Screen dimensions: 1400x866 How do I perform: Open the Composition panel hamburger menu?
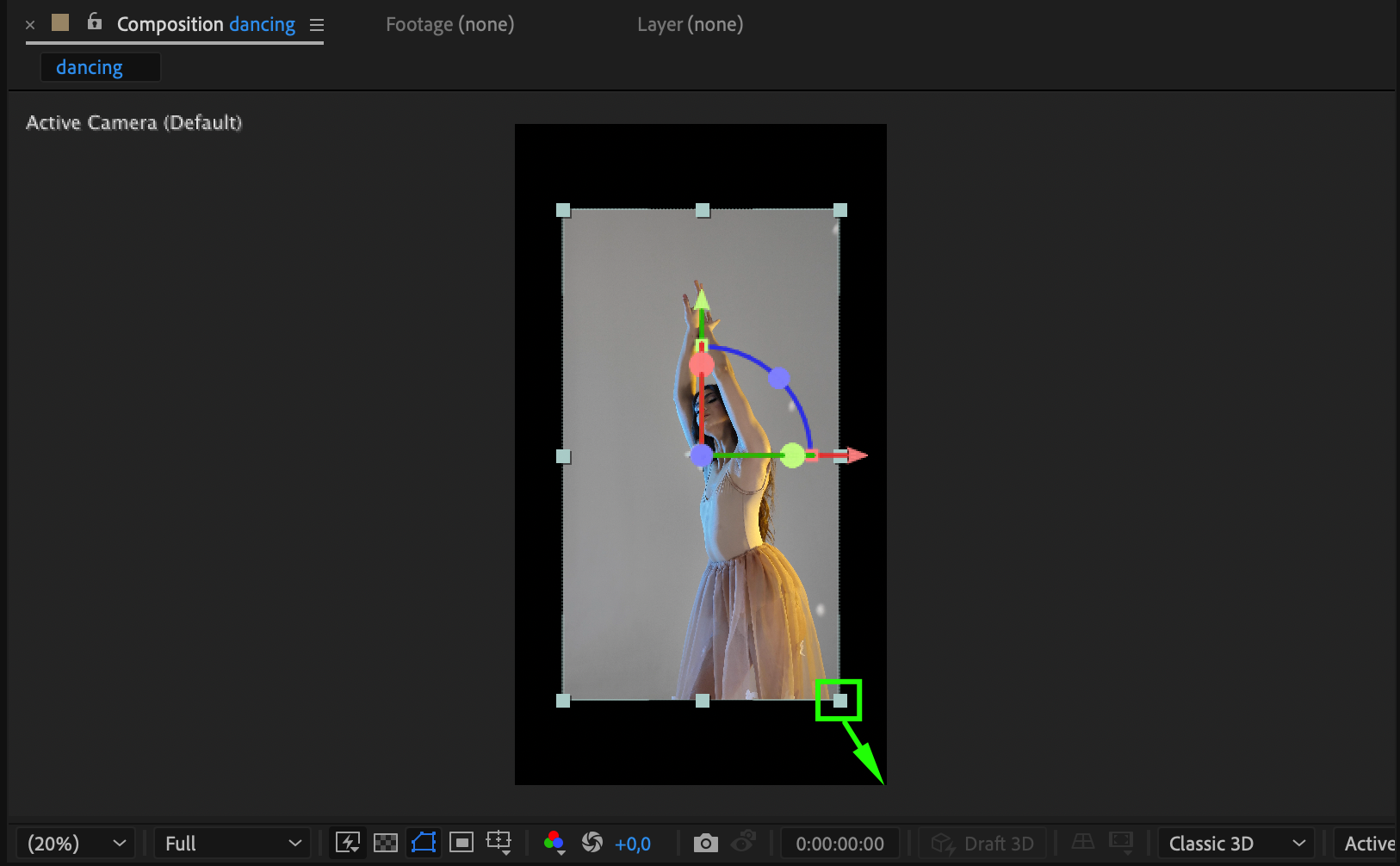click(x=317, y=25)
